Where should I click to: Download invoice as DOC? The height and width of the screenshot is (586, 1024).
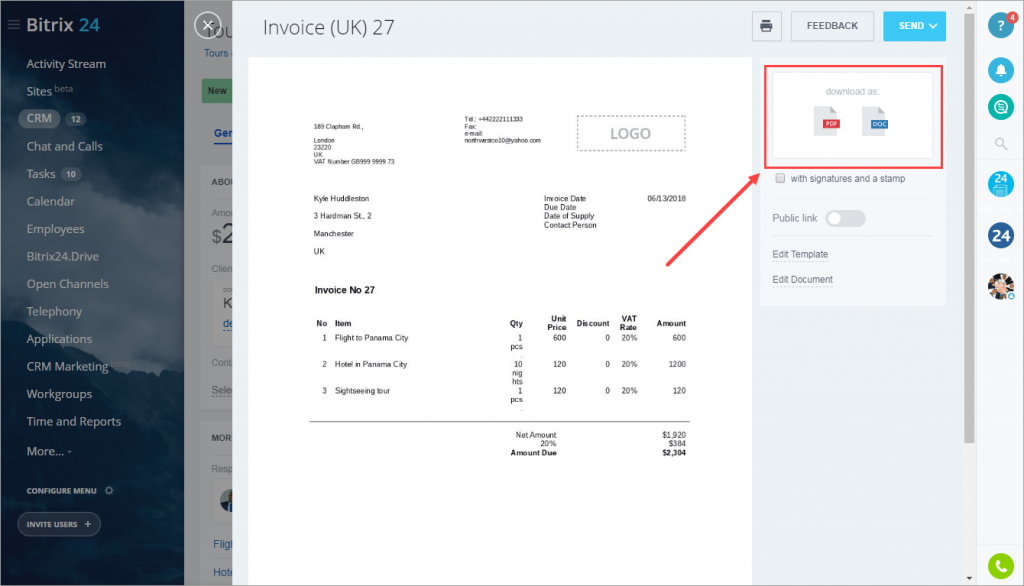click(875, 122)
